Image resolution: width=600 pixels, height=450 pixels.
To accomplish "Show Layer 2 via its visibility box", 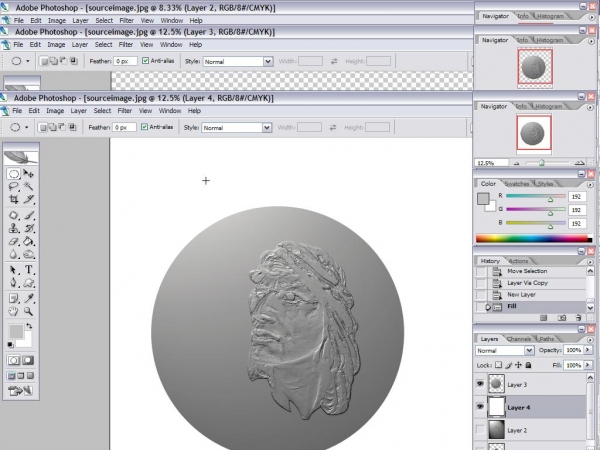I will point(480,430).
